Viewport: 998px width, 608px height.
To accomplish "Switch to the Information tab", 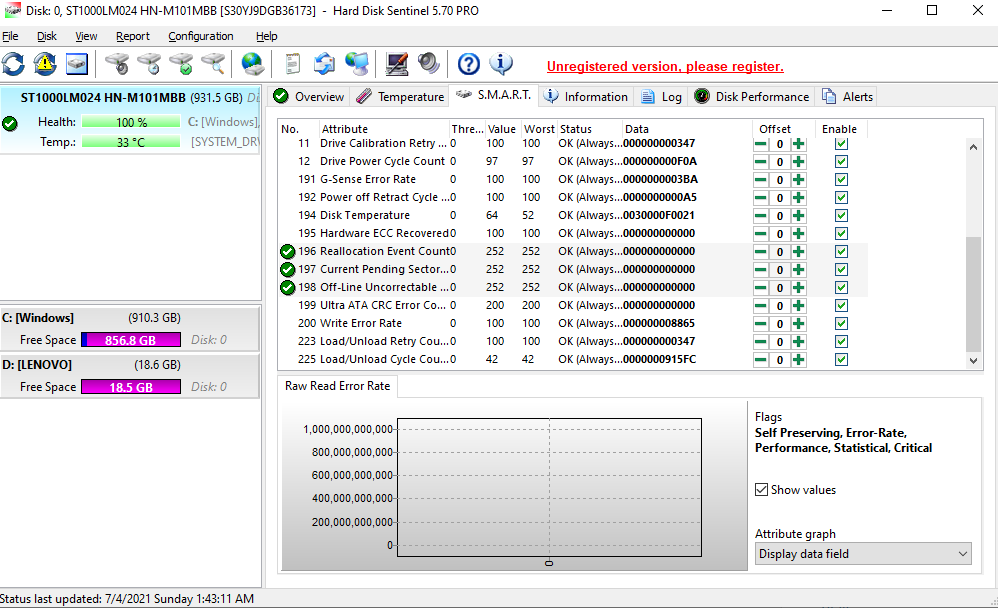I will [586, 97].
